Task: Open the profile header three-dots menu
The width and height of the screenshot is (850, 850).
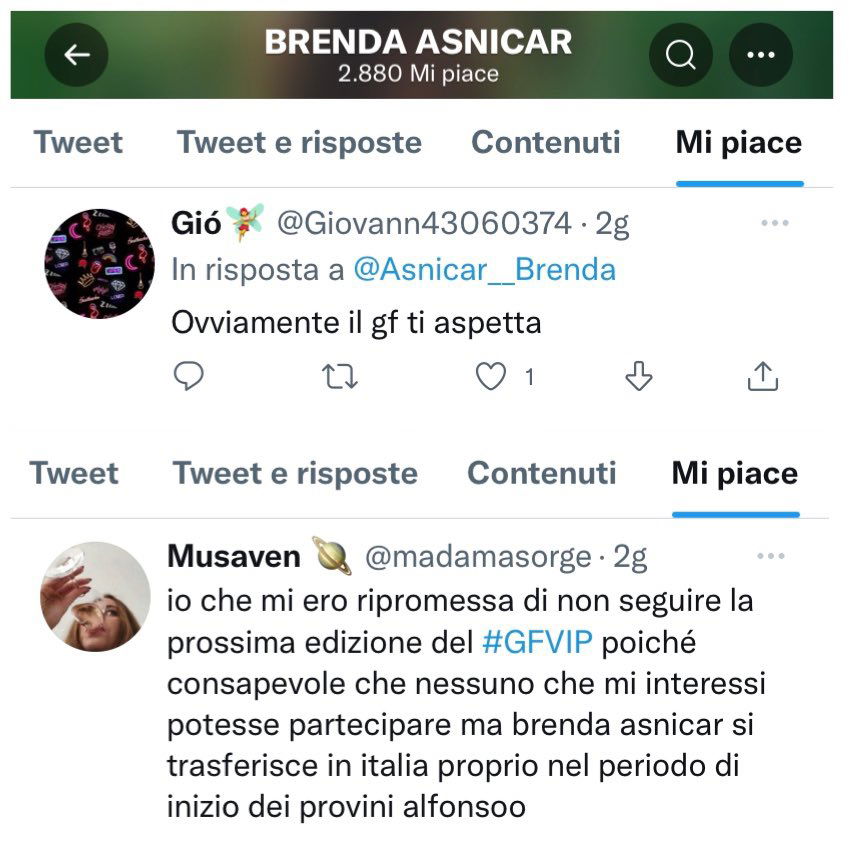Action: 761,55
